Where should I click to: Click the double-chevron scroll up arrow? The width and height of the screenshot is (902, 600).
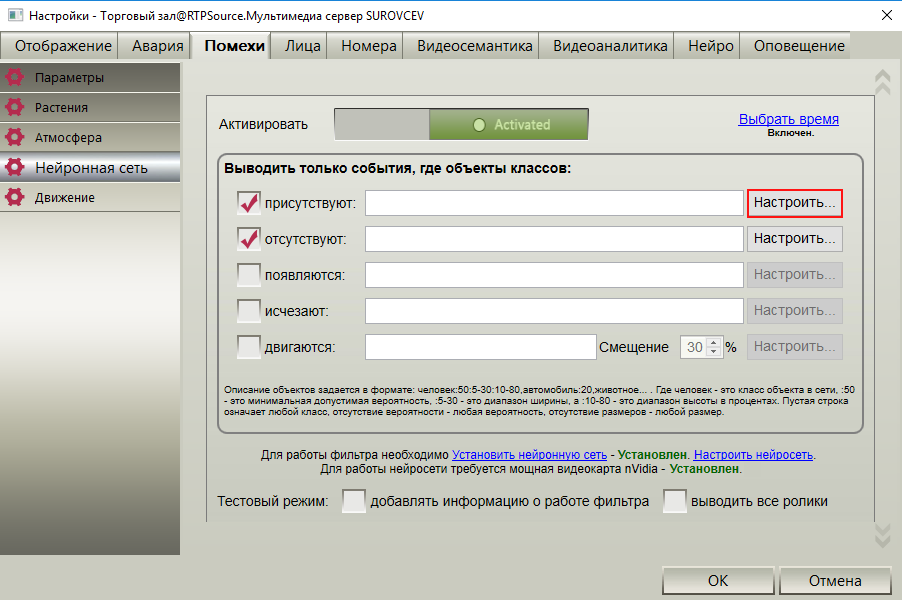(882, 82)
